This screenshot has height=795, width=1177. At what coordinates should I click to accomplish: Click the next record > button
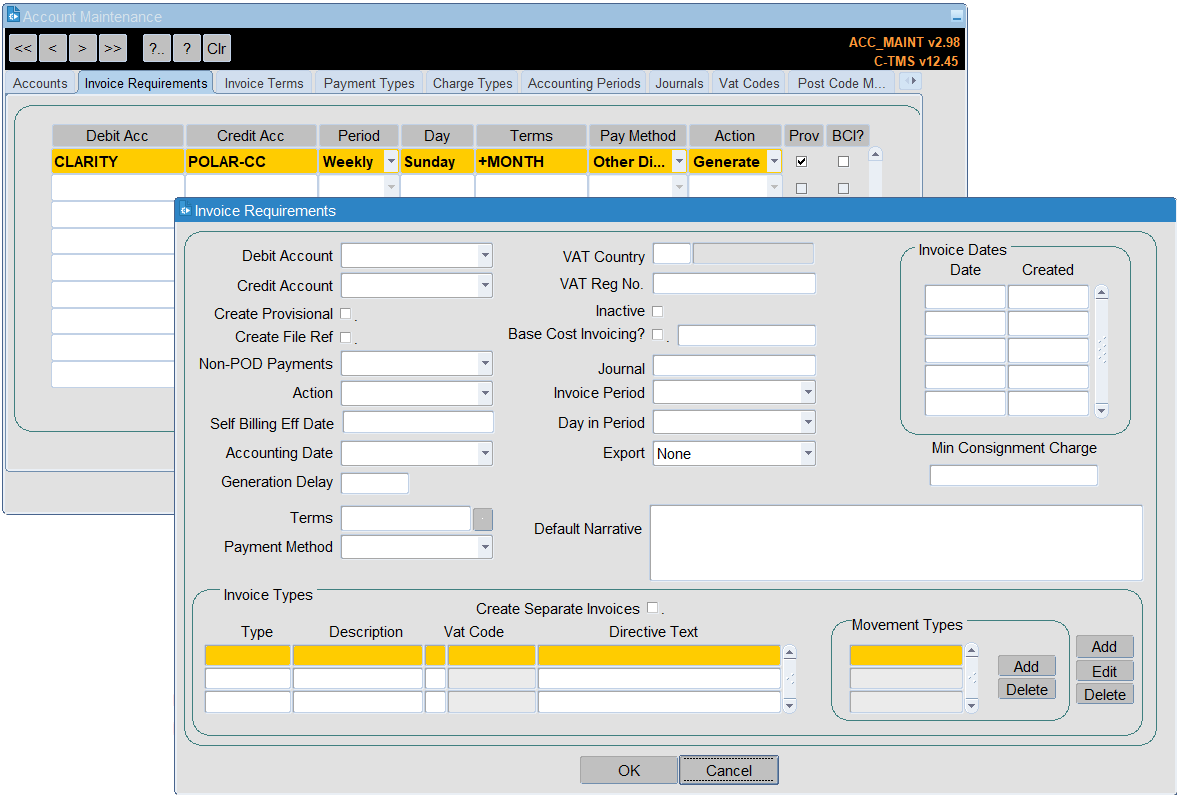tap(83, 48)
